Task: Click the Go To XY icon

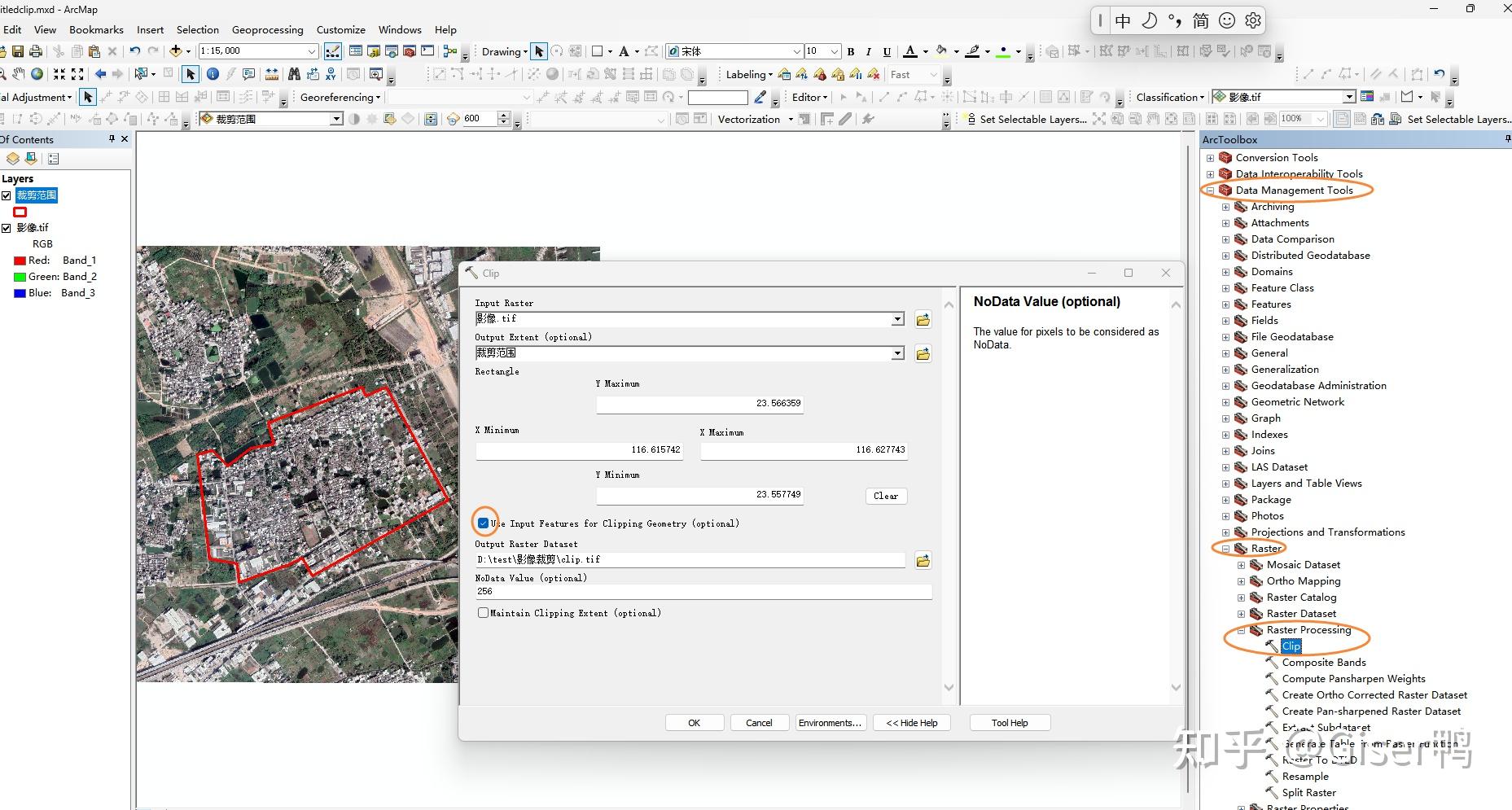Action: click(x=331, y=74)
